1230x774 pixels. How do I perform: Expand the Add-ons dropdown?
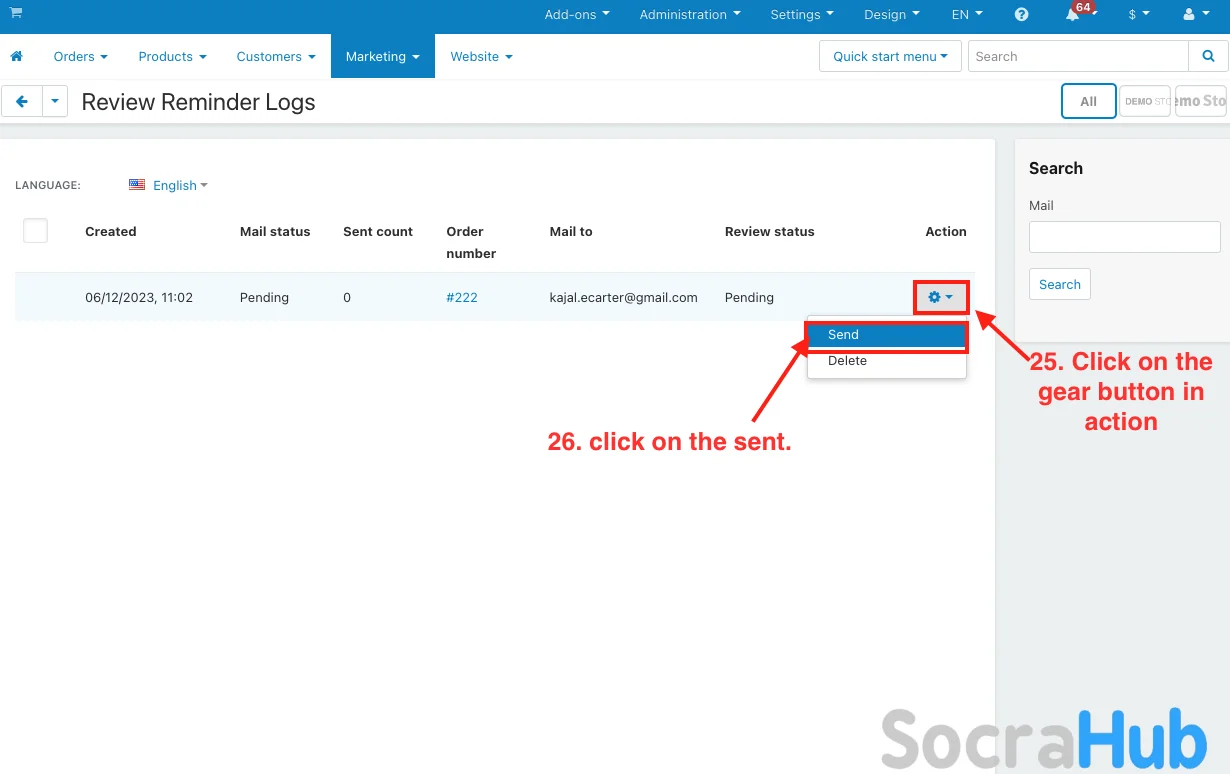[577, 14]
